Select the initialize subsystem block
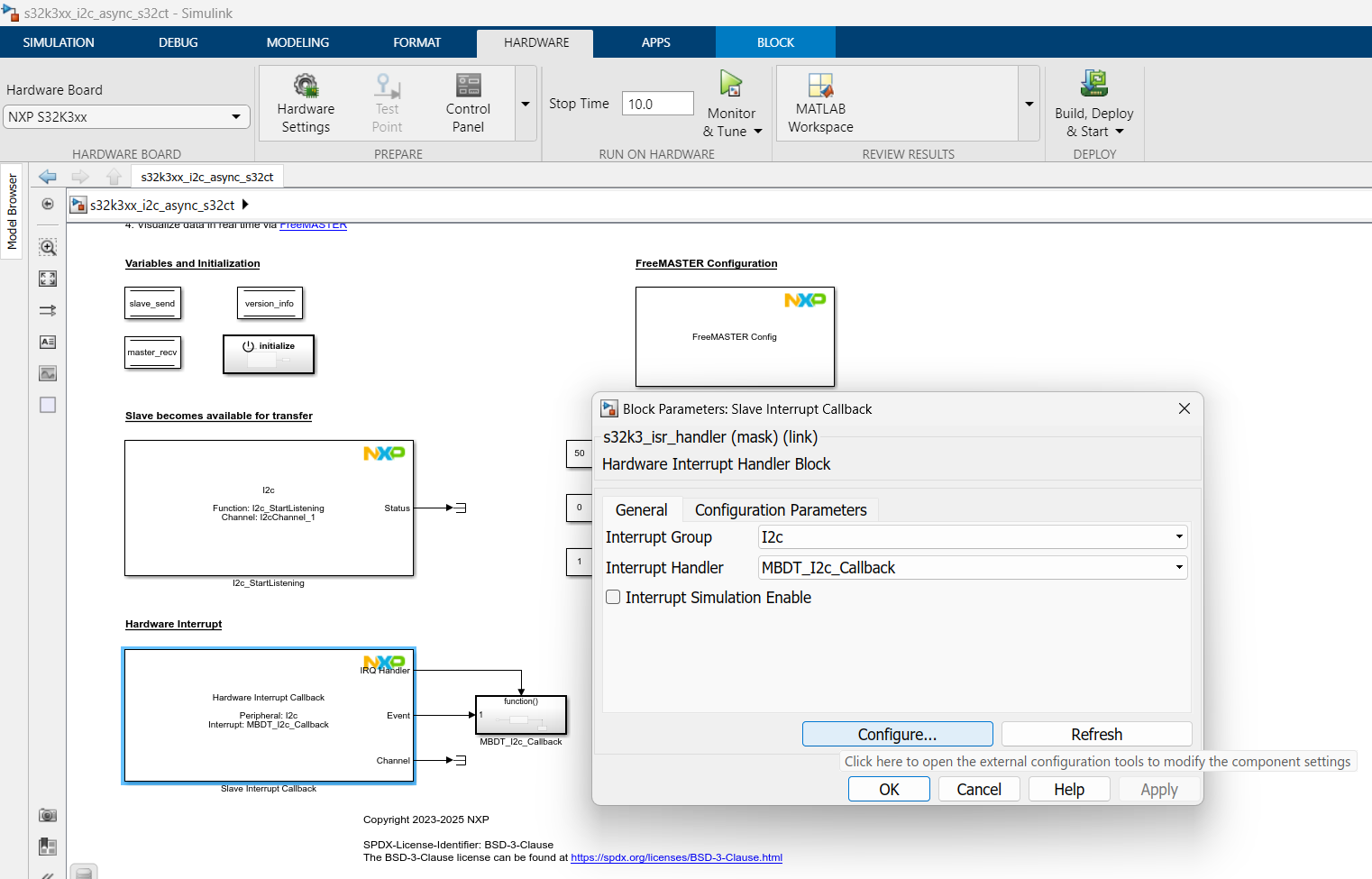Screen dimensions: 1372x879 pos(269,354)
